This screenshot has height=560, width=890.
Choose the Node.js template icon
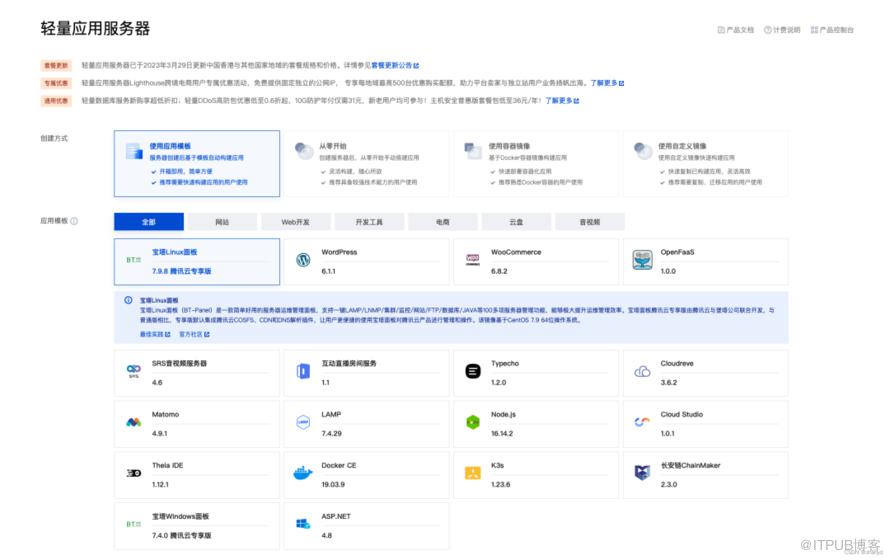point(473,422)
